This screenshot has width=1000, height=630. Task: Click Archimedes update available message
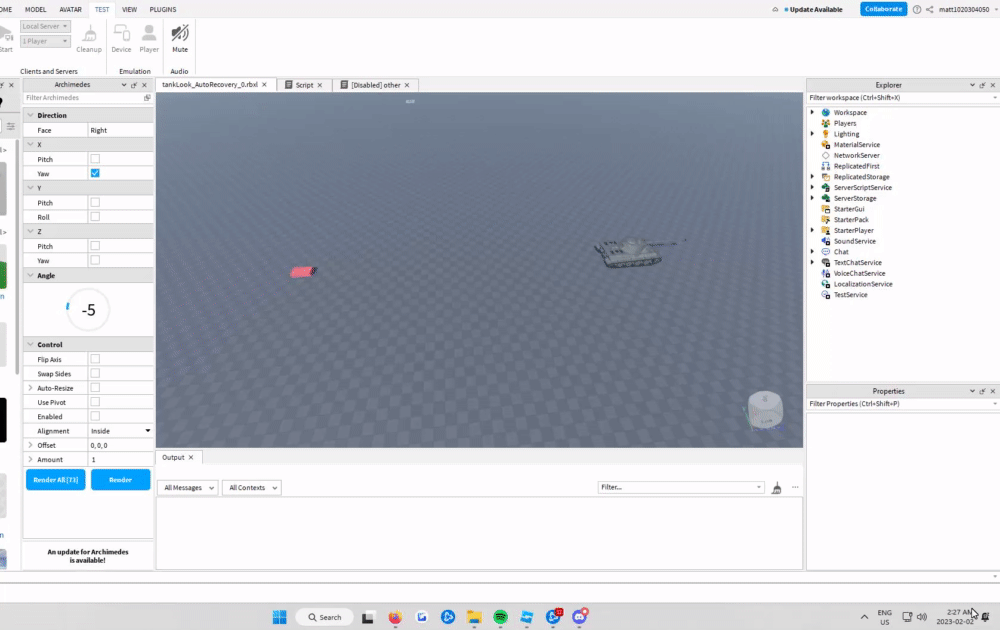88,556
